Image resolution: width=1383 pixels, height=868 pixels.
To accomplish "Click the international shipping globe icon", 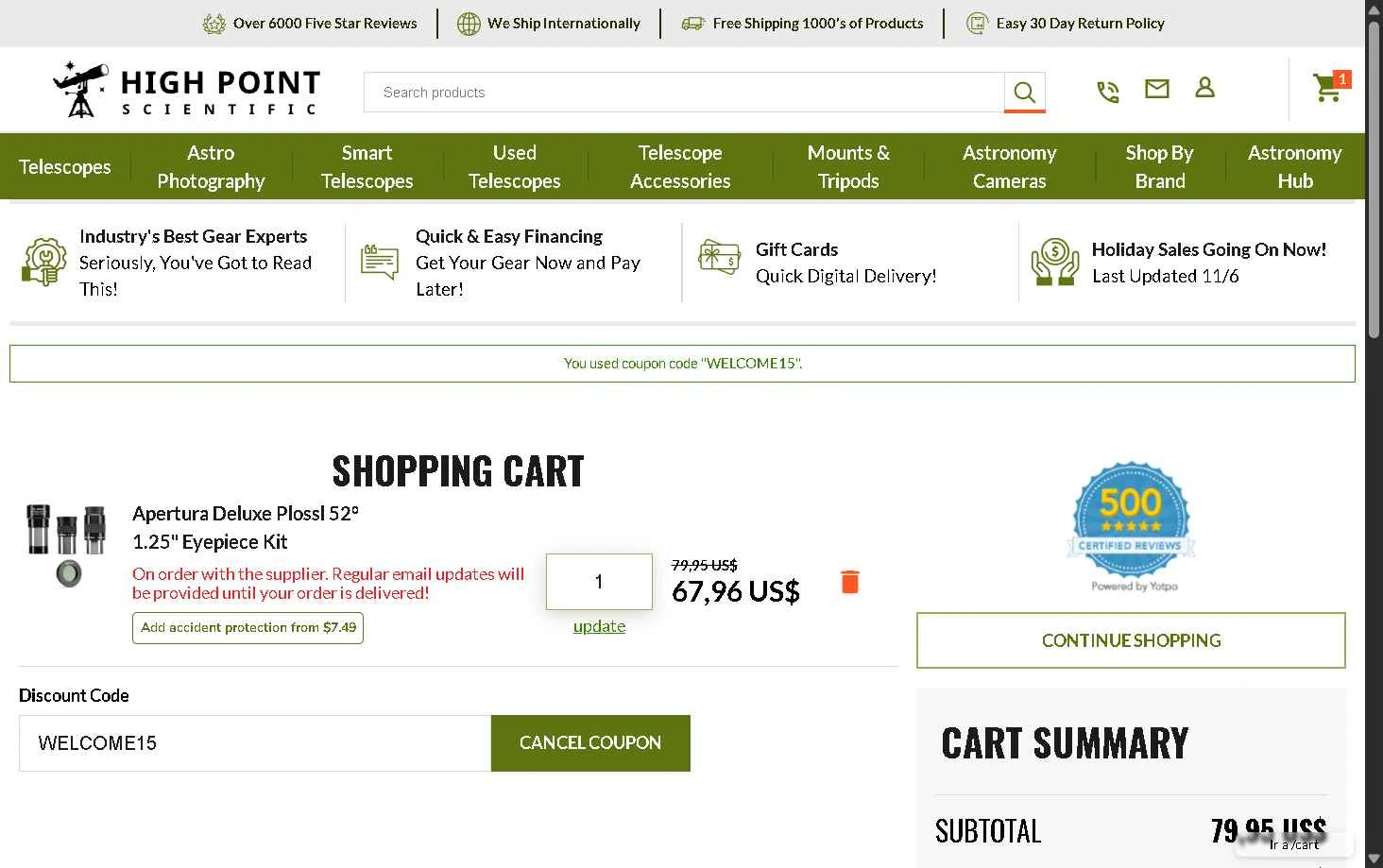I will (x=469, y=24).
